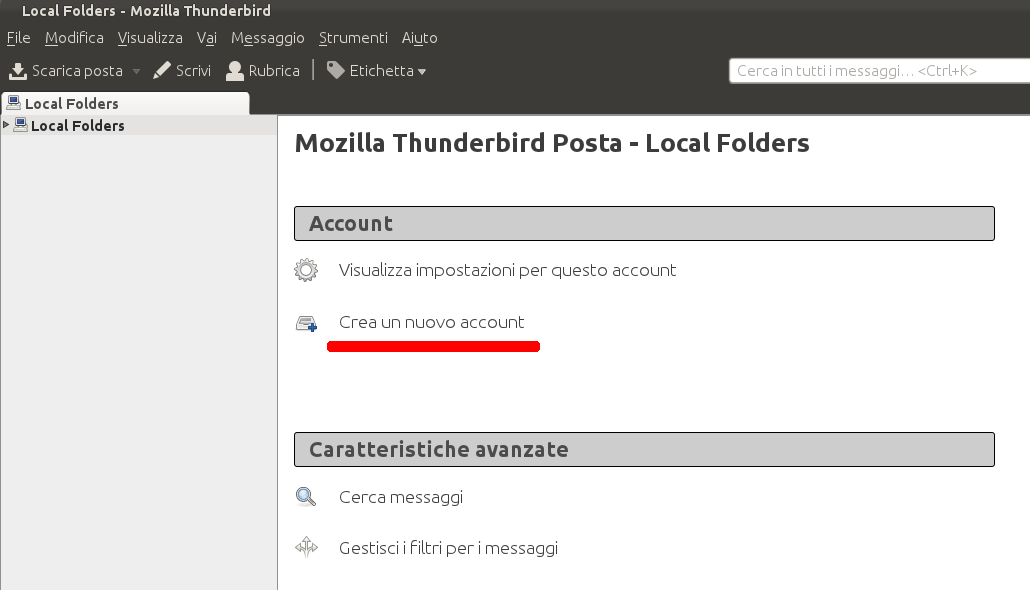Click the Scarica posta download icon
Viewport: 1030px width, 590px height.
(18, 71)
